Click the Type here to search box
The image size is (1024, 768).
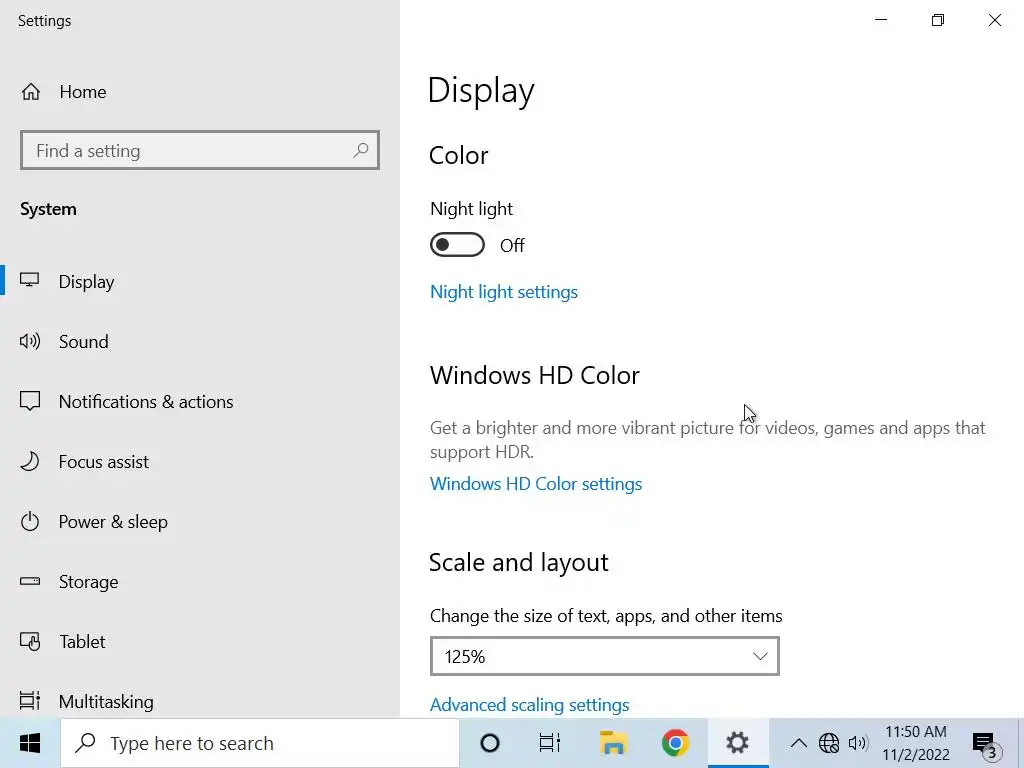tap(260, 743)
